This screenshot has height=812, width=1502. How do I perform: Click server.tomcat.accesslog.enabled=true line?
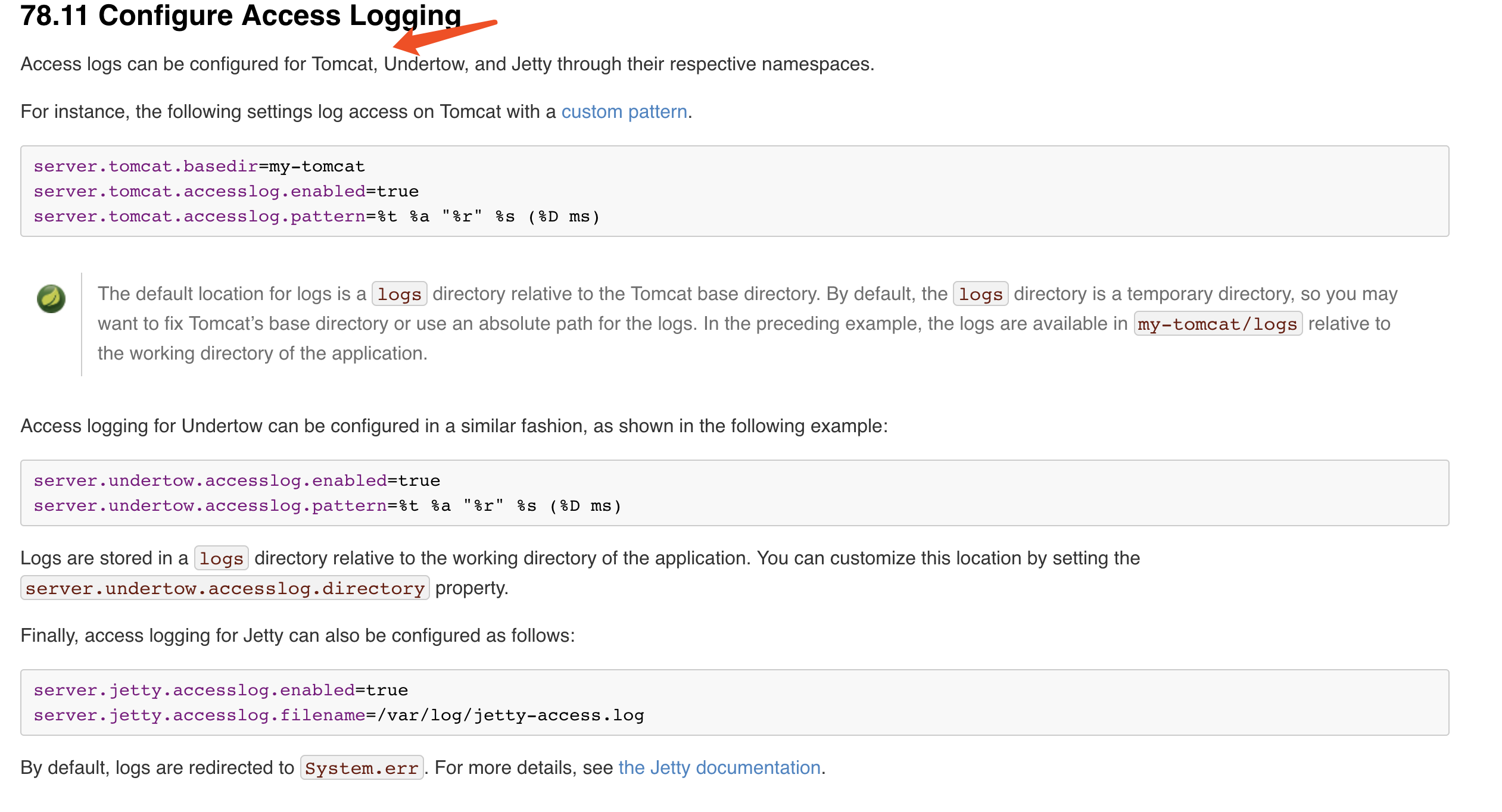226,191
